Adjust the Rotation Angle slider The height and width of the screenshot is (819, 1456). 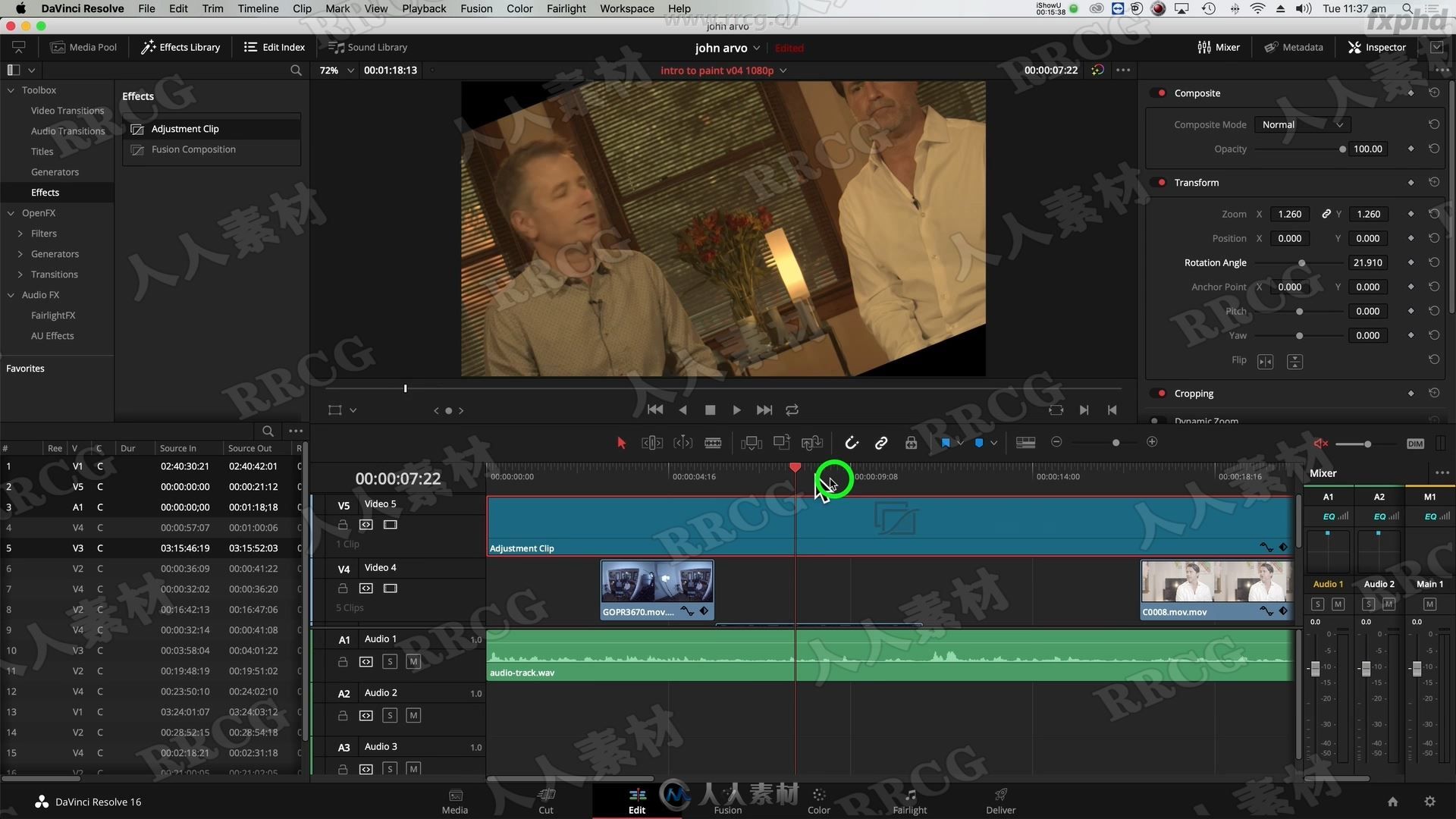click(x=1300, y=263)
